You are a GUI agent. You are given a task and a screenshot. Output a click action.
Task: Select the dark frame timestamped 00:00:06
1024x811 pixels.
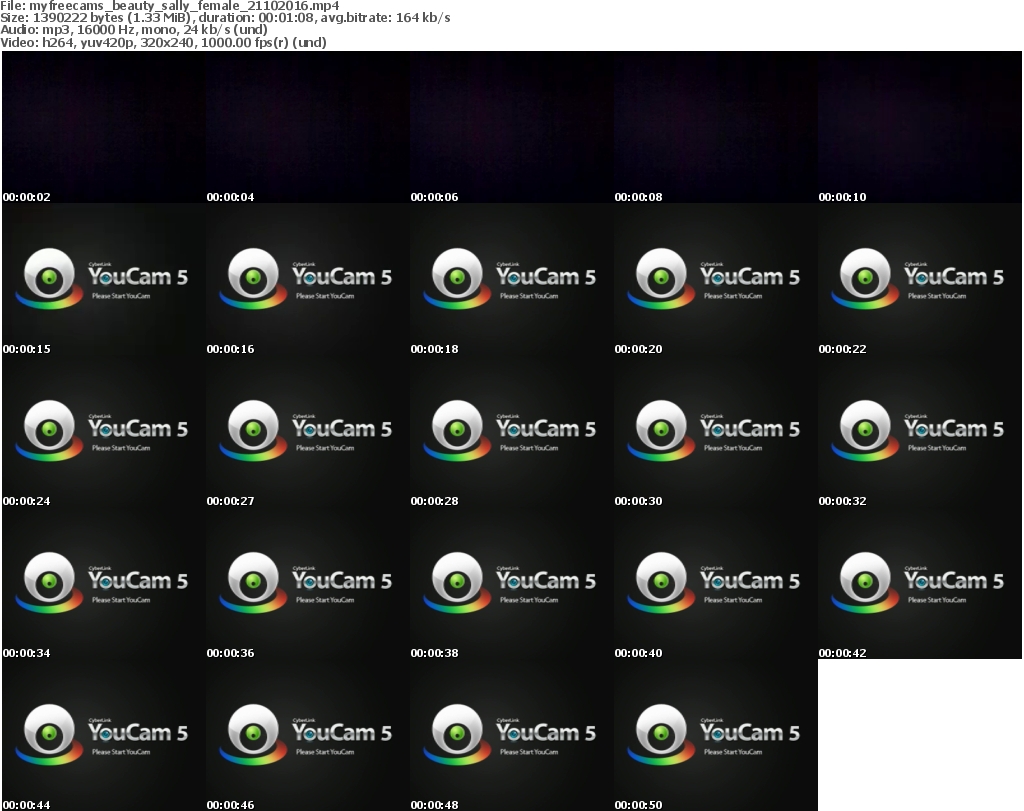[511, 127]
